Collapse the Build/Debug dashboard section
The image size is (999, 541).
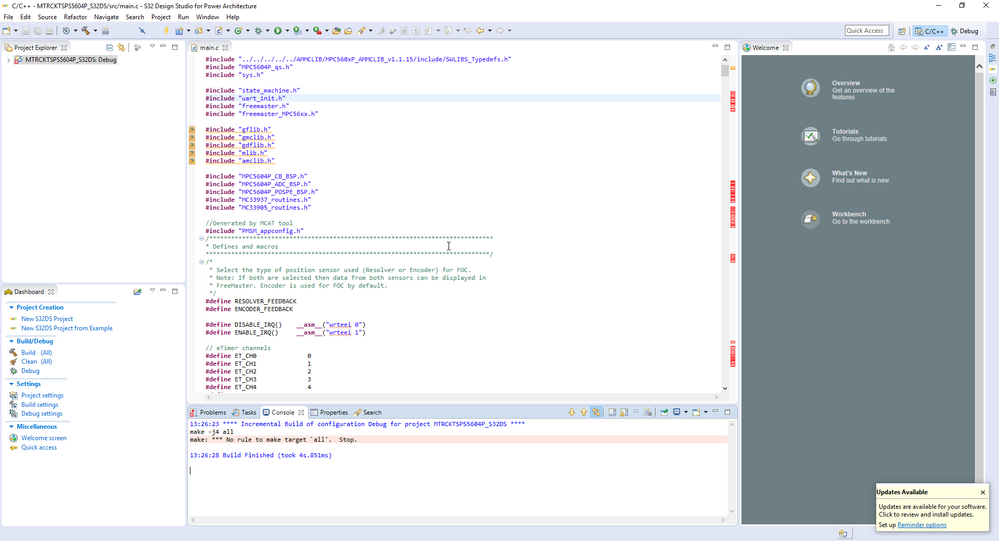tap(11, 341)
